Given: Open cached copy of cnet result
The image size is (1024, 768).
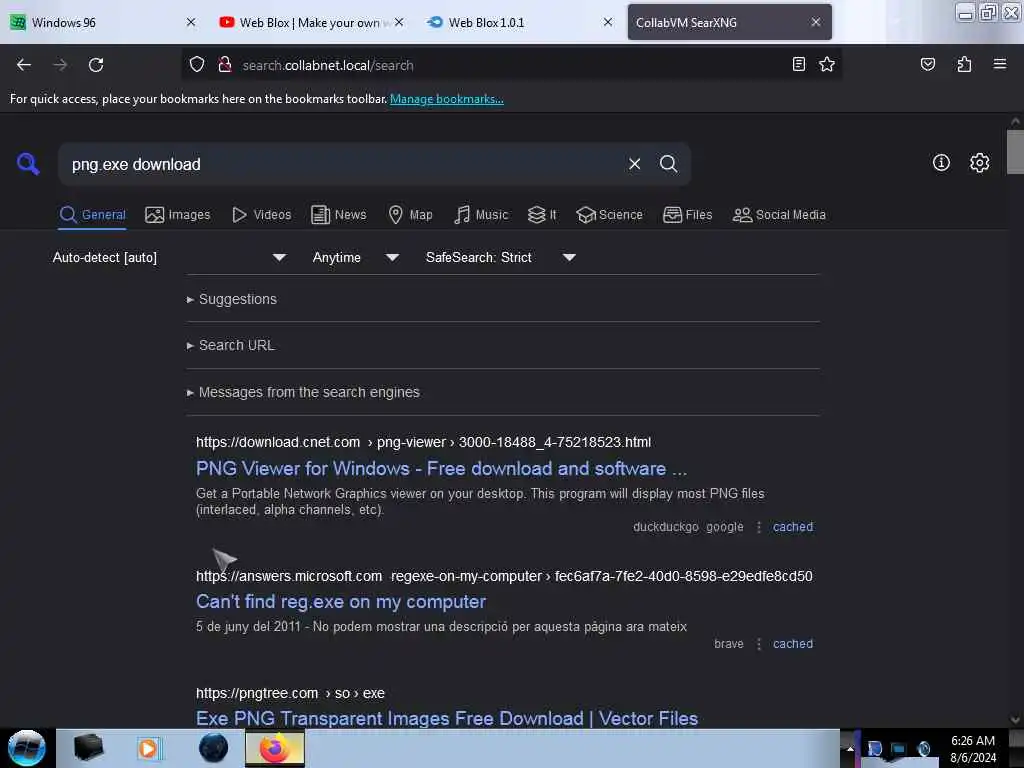Looking at the screenshot, I should pyautogui.click(x=793, y=527).
